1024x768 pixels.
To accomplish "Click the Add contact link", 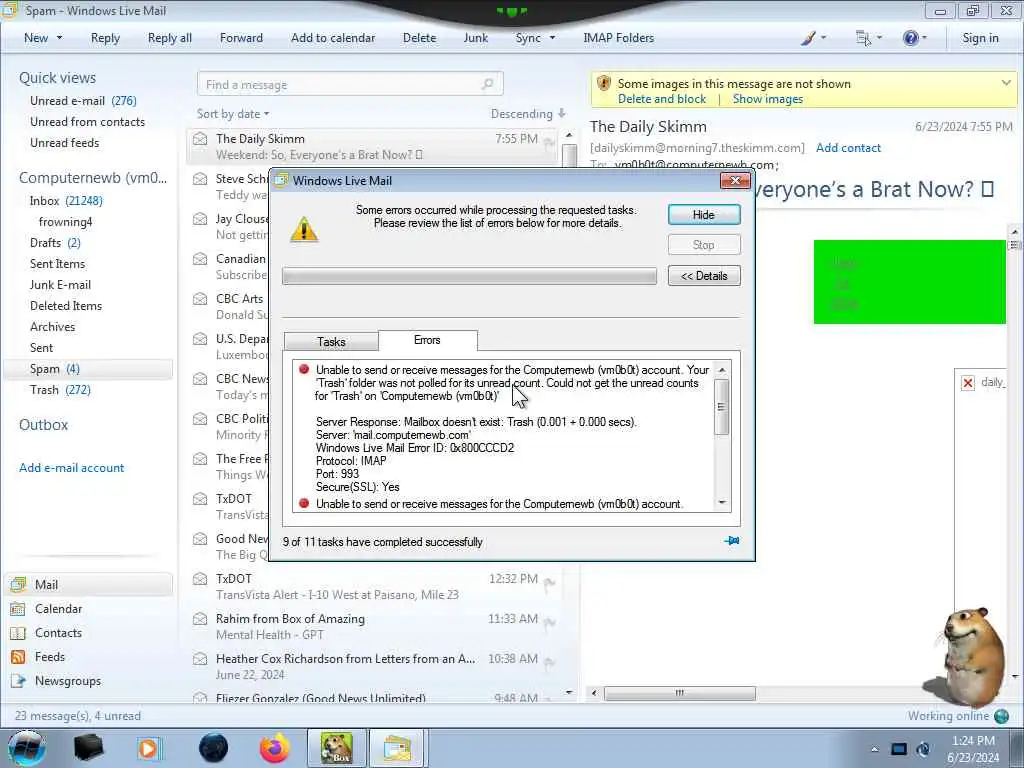I will pos(848,148).
